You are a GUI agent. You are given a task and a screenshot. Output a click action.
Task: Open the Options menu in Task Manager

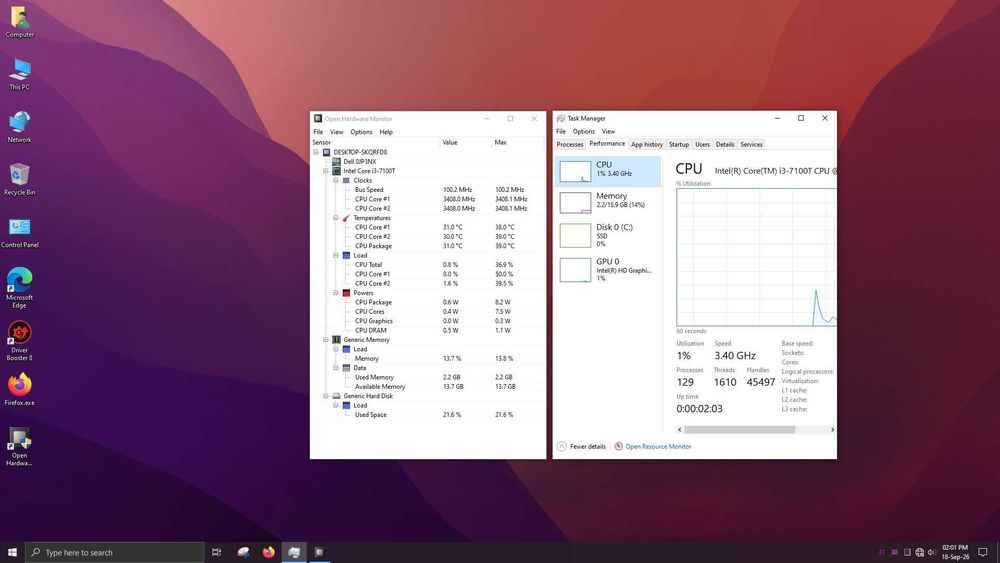pyautogui.click(x=584, y=131)
